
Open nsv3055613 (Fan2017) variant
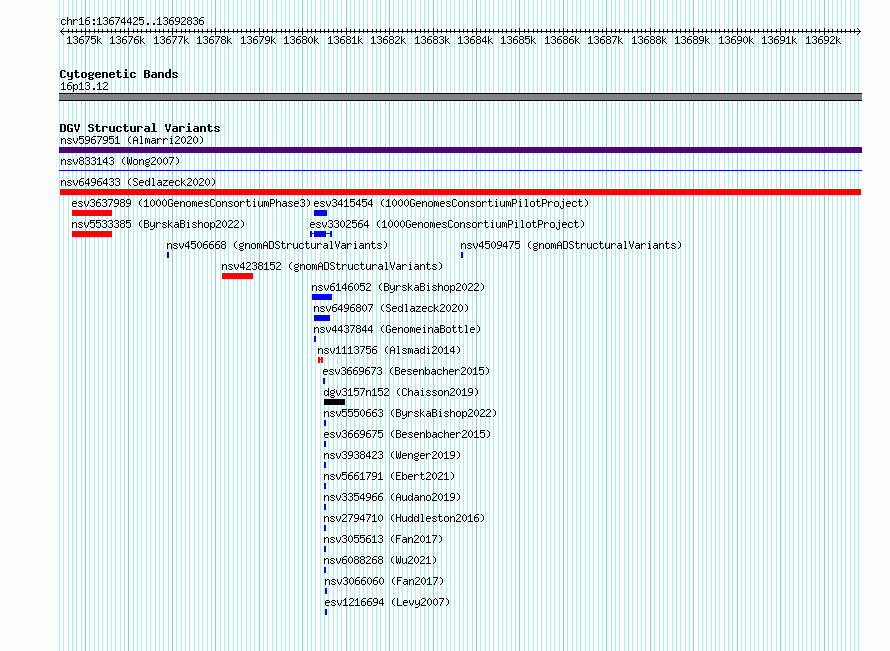(x=383, y=539)
